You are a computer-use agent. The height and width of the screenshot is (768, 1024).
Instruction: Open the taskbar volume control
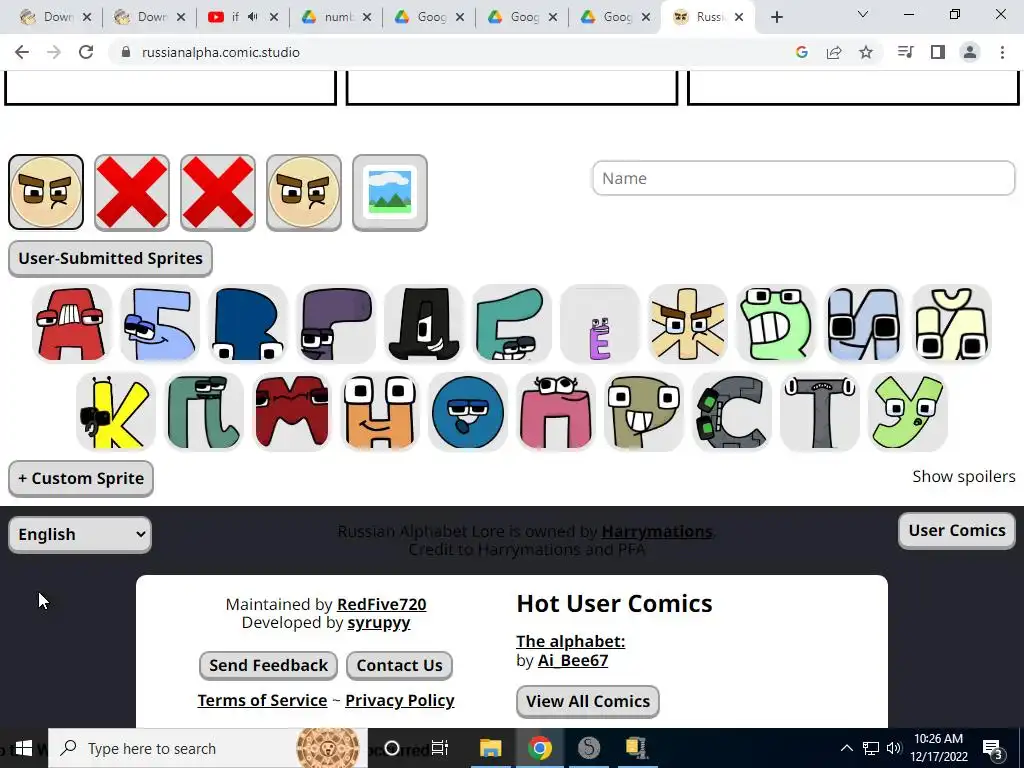tap(894, 748)
